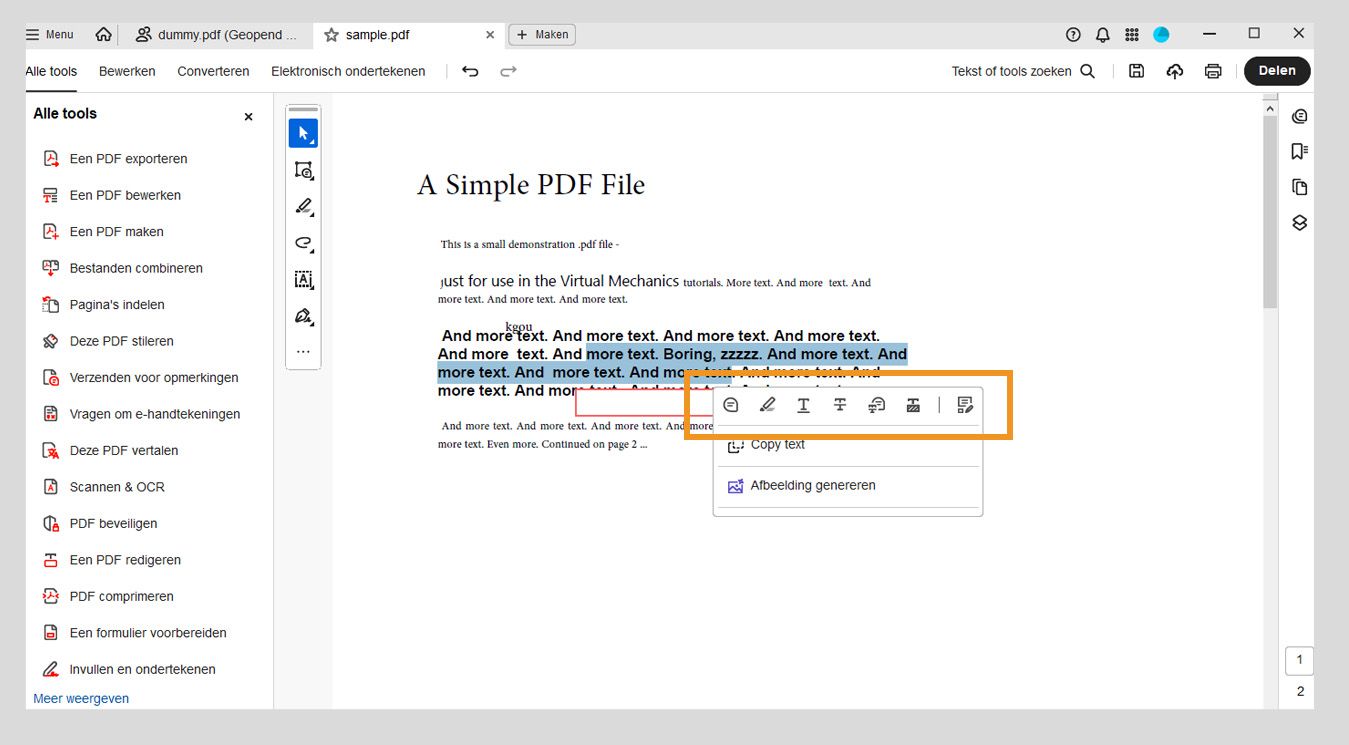Open Een PDF maken tool
This screenshot has width=1349, height=745.
point(115,232)
